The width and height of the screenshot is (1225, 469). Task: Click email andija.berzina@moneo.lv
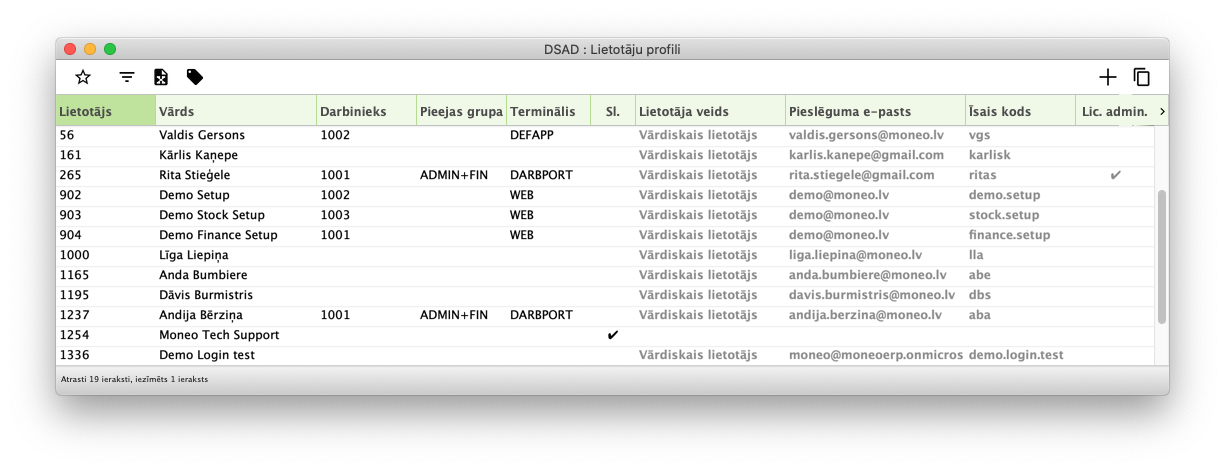pyautogui.click(x=866, y=315)
